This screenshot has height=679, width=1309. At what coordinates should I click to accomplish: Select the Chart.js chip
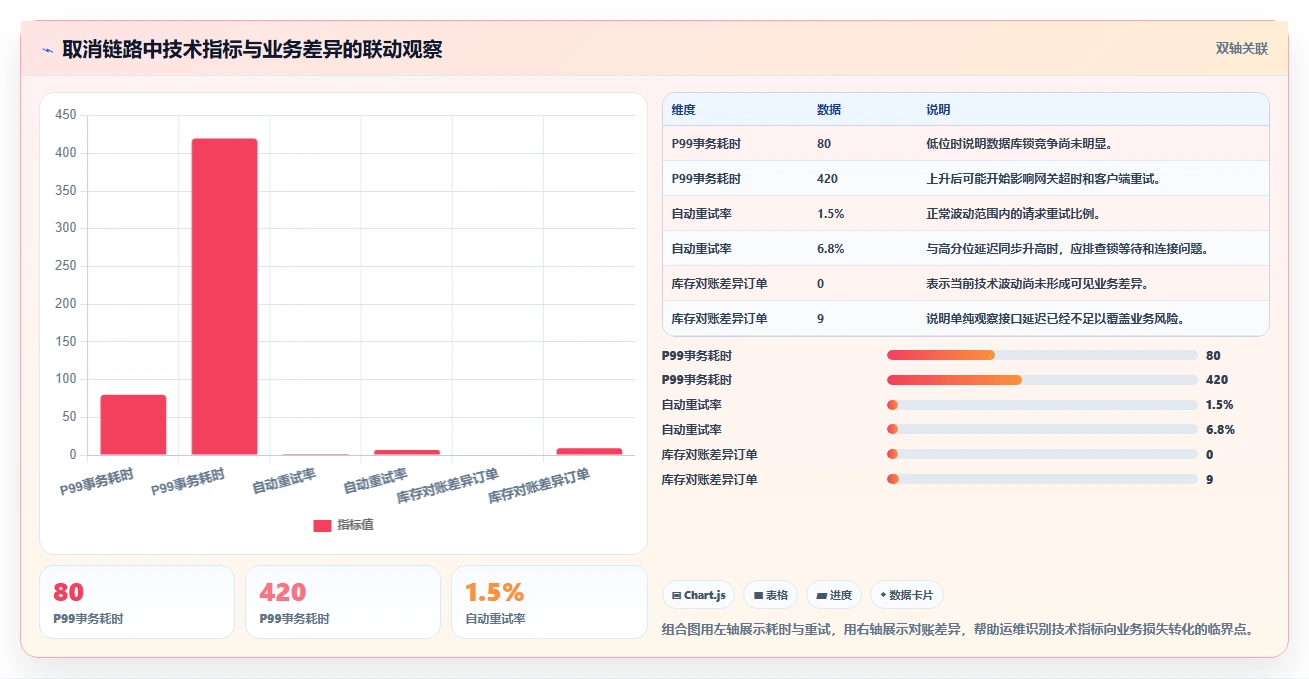click(x=698, y=595)
